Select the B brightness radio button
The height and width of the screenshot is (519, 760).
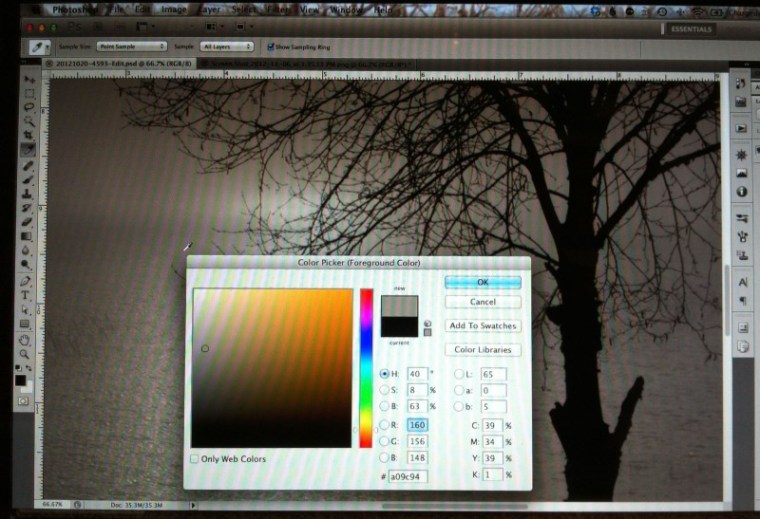pyautogui.click(x=384, y=406)
